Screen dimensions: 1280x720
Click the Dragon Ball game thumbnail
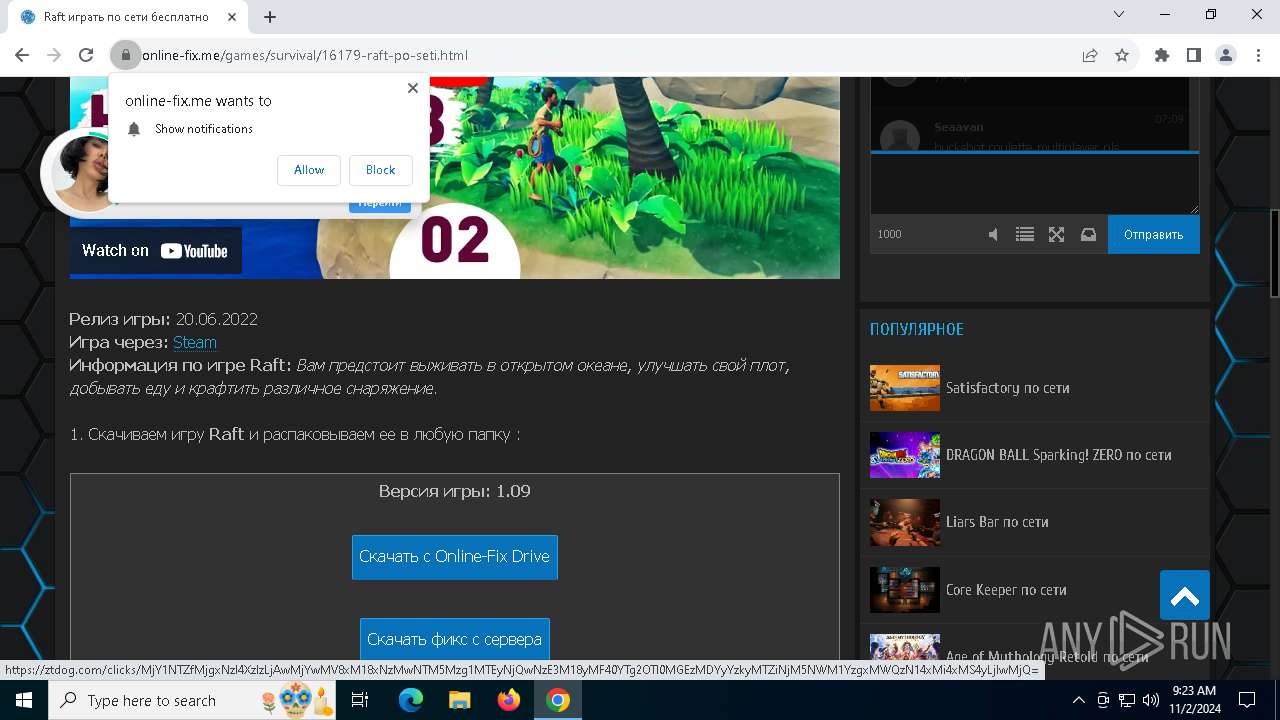tap(905, 455)
